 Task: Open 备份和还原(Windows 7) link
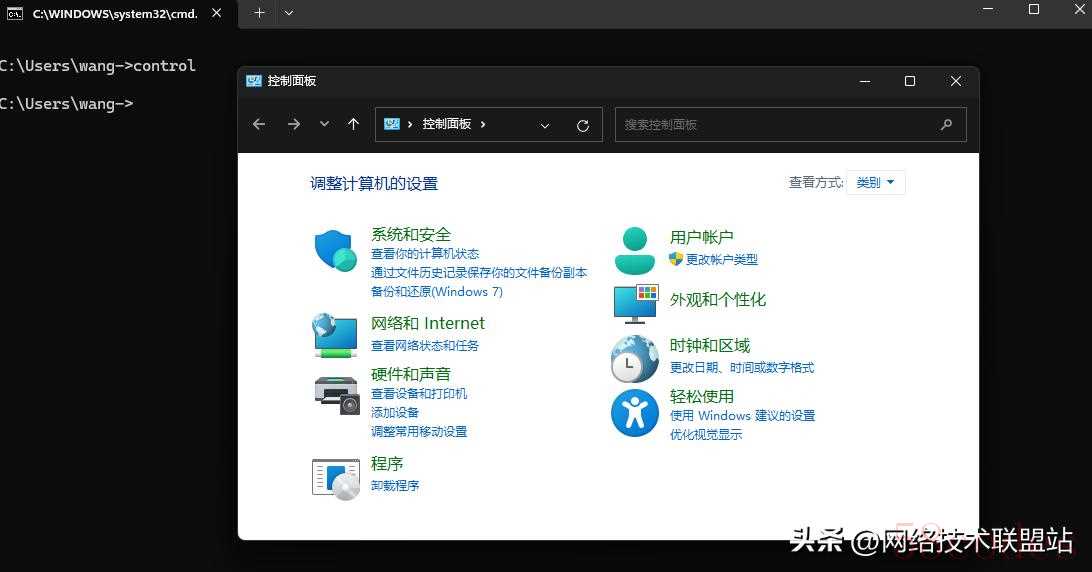tap(436, 292)
